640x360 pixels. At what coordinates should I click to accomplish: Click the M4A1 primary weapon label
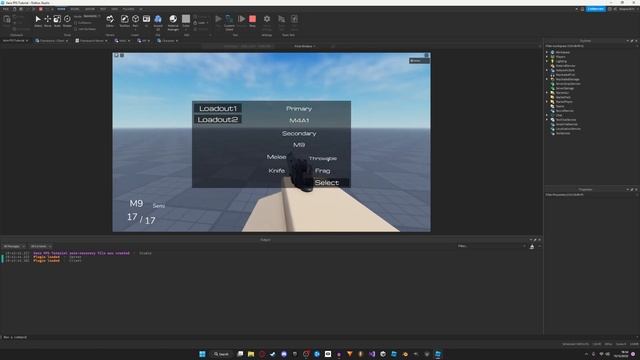tap(299, 120)
